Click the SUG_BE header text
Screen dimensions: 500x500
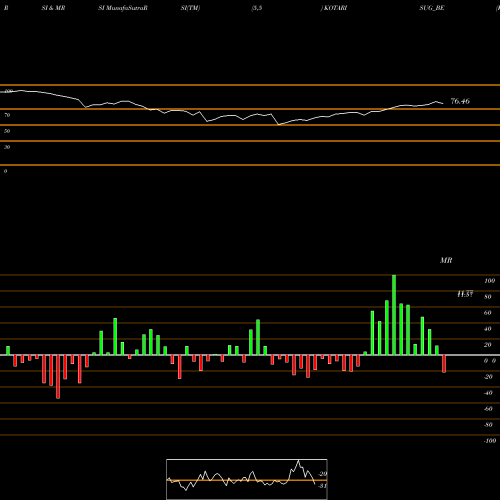[x=432, y=8]
